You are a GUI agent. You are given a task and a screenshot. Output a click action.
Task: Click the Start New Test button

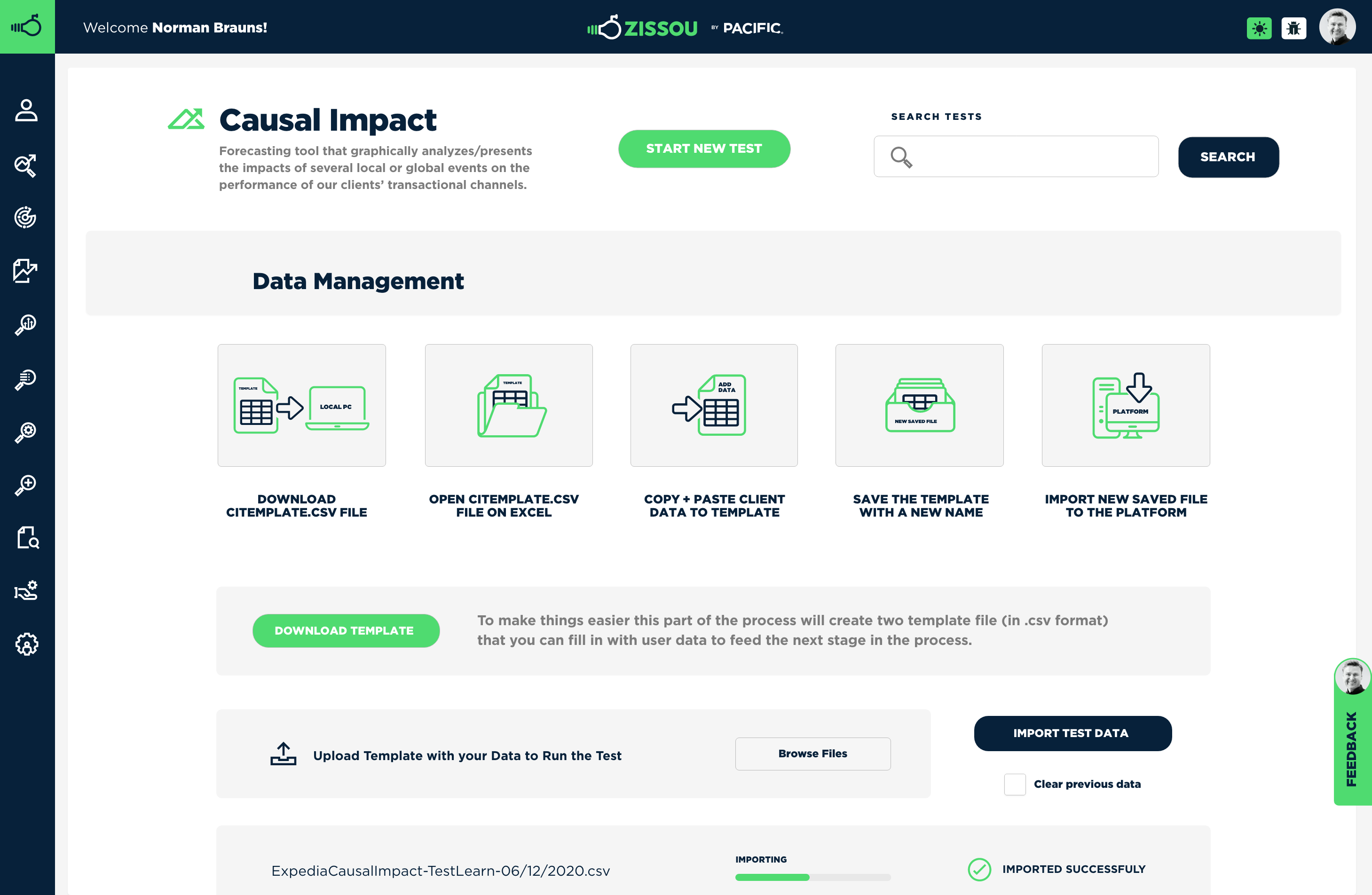pyautogui.click(x=704, y=149)
